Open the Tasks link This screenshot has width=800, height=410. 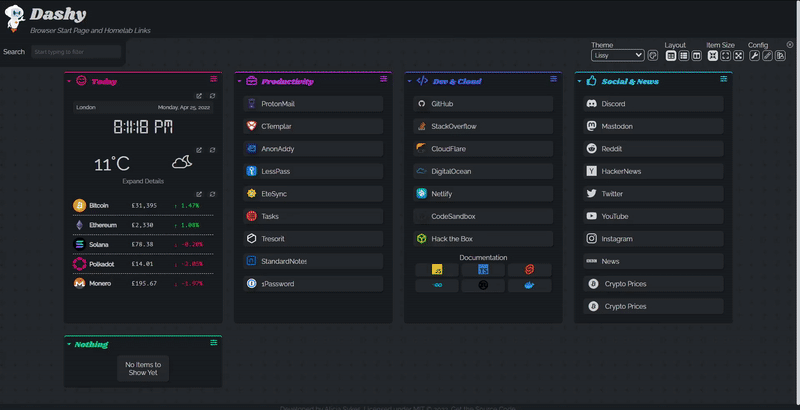tap(313, 216)
